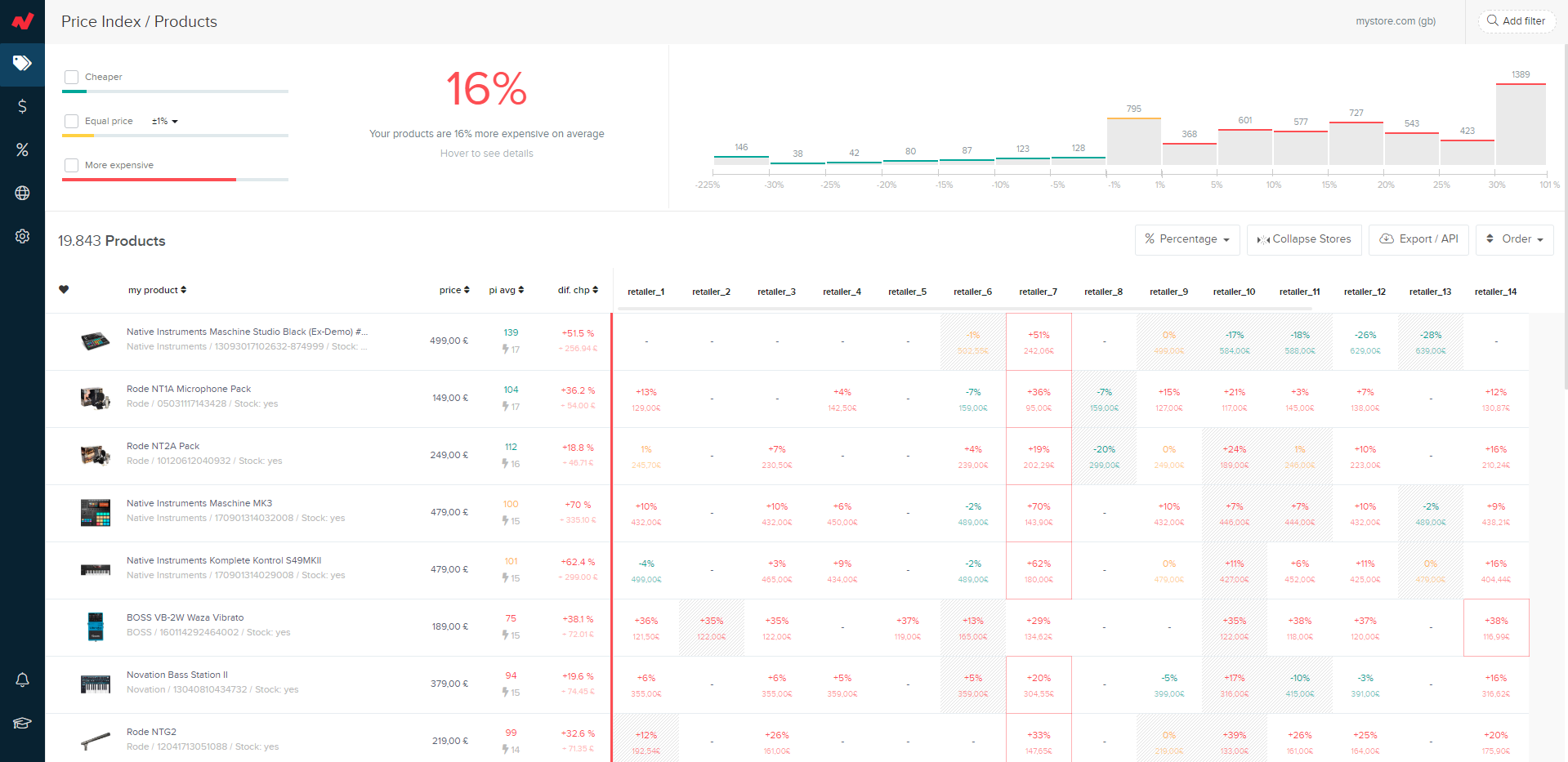Click Collapse Stores button

pyautogui.click(x=1304, y=239)
